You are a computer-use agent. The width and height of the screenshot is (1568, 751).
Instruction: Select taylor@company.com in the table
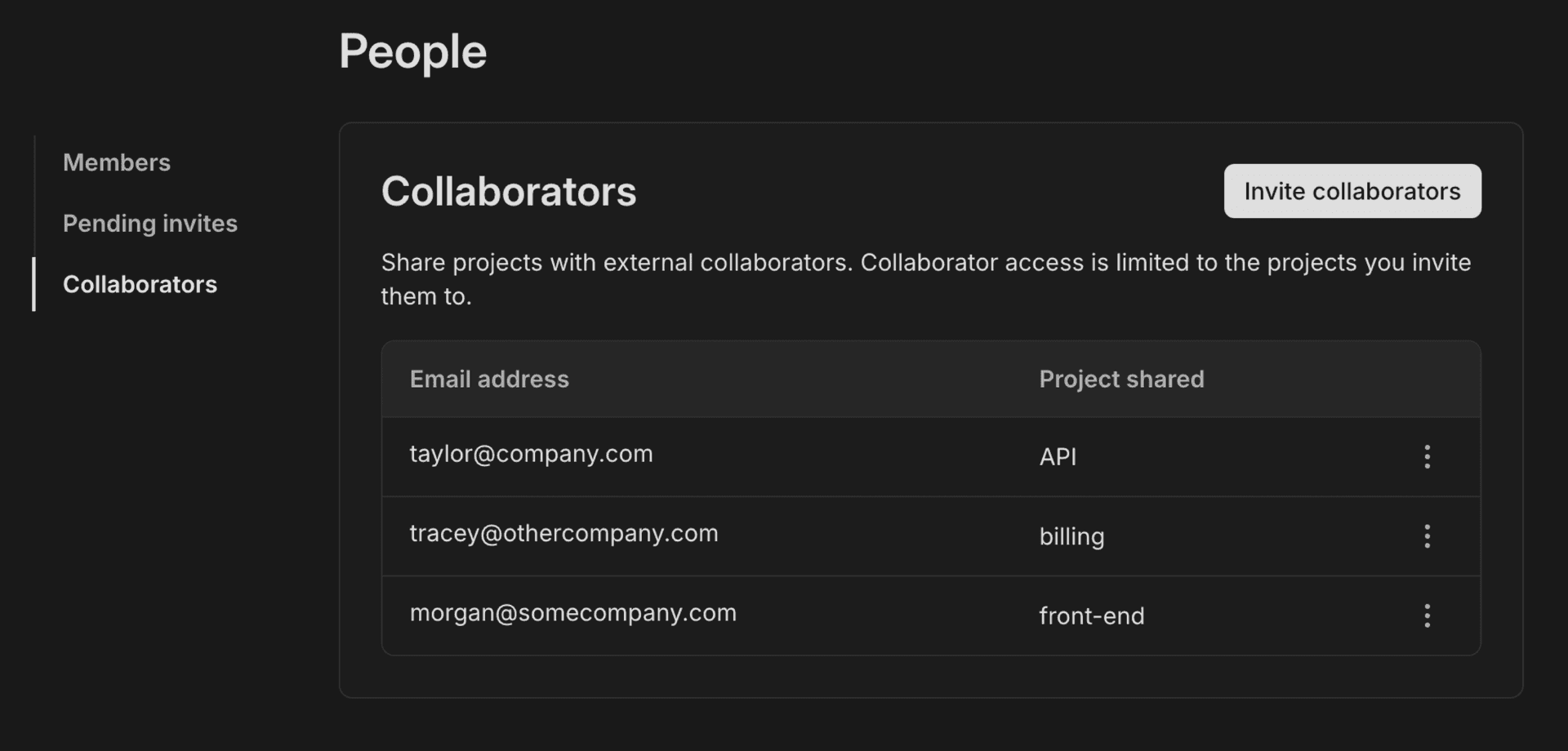coord(532,455)
